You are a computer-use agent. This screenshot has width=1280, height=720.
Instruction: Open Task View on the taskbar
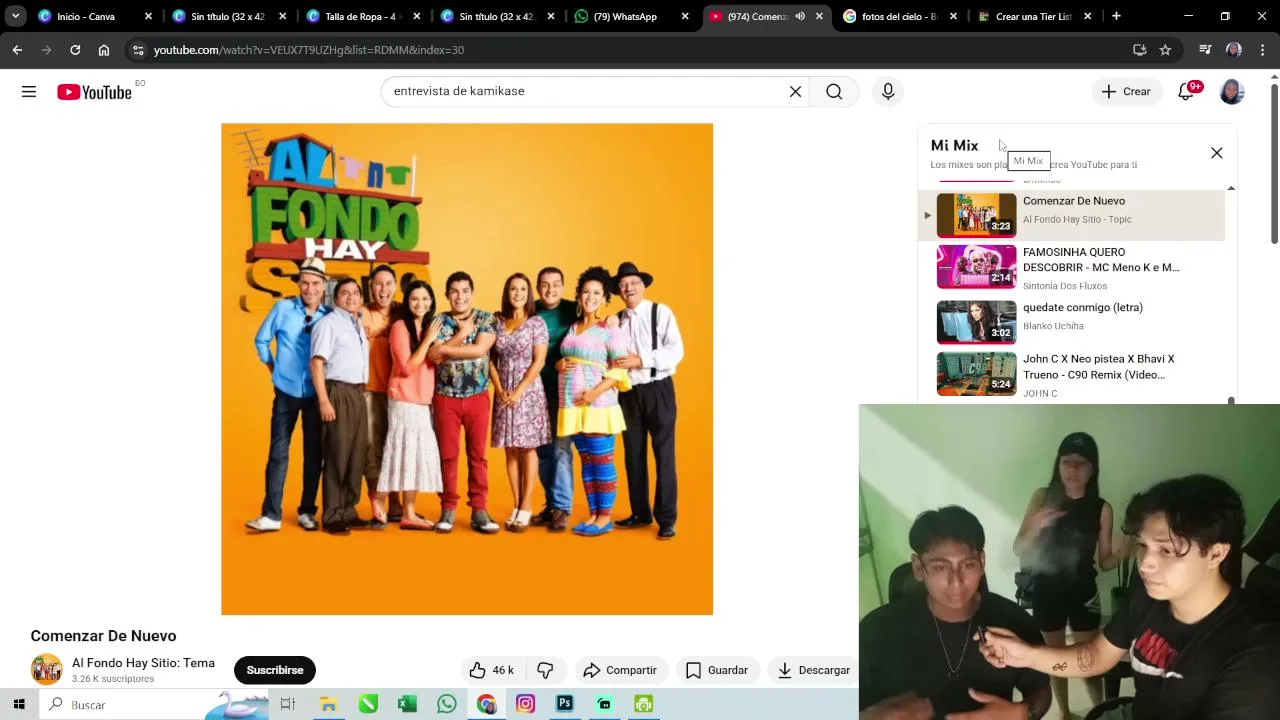point(288,704)
